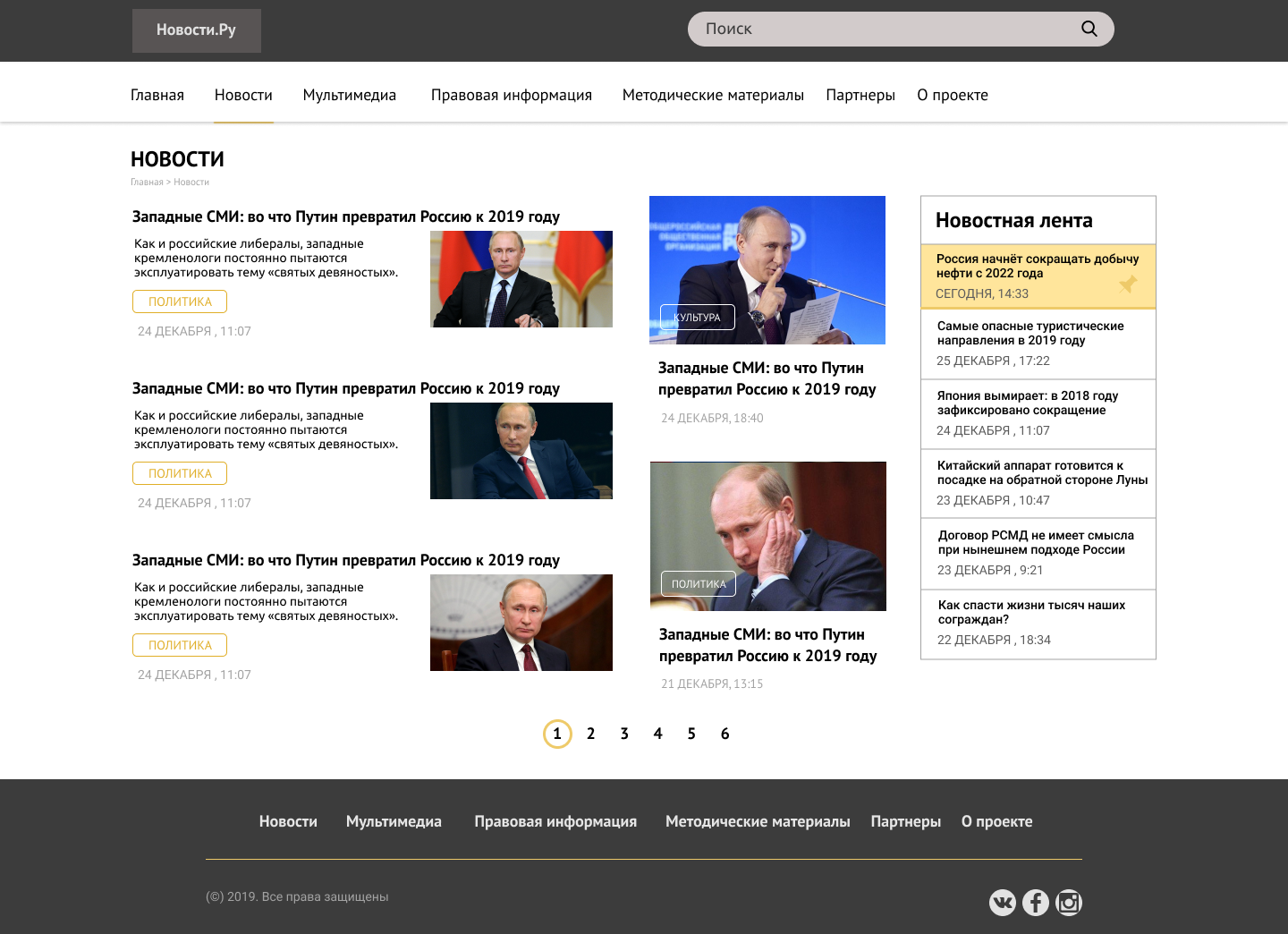Click the ПОЛИТИКА tag on the third list article
This screenshot has width=1288, height=934.
(x=180, y=645)
